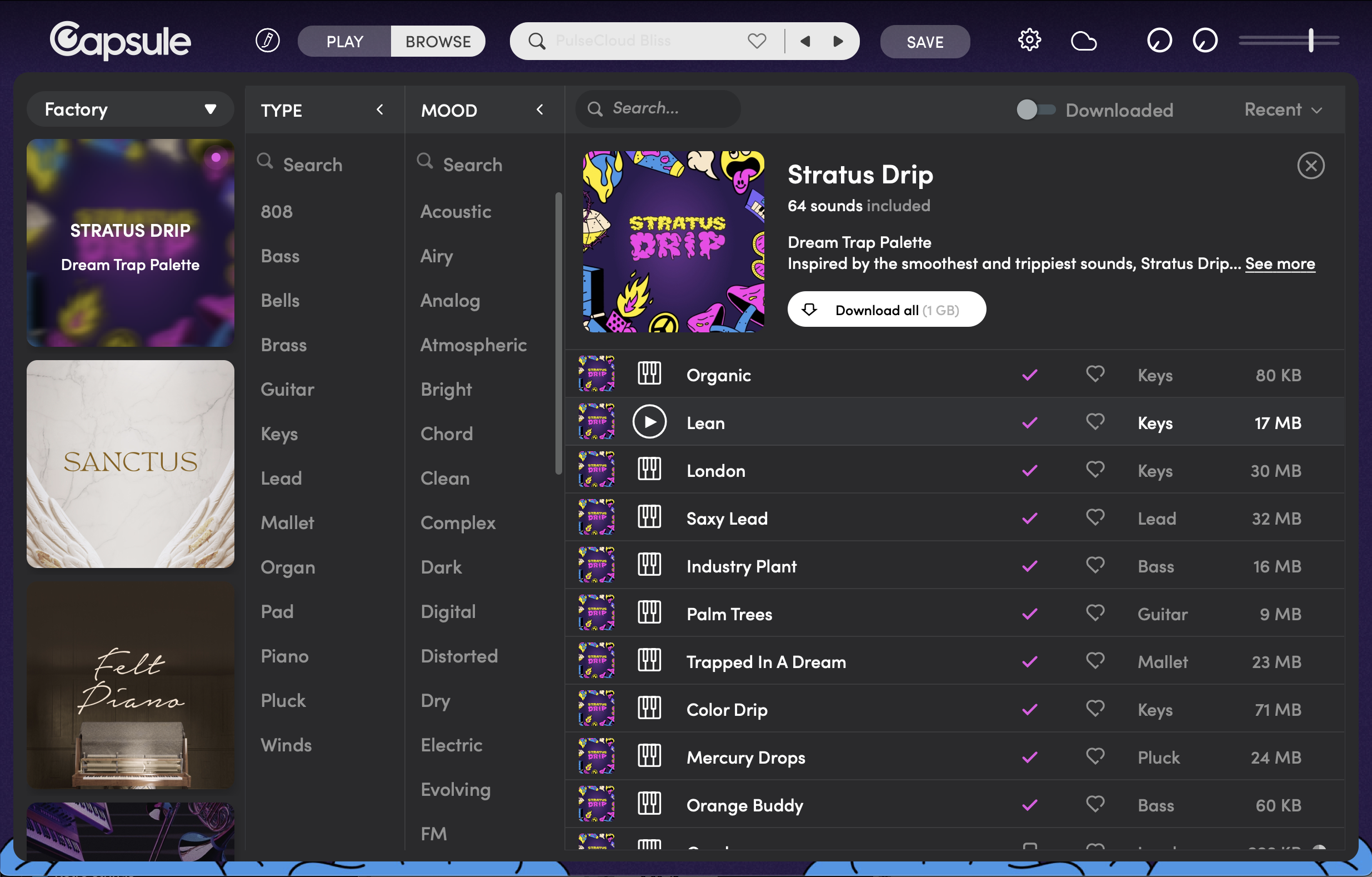Toggle the Downloaded filter switch
The image size is (1372, 877).
click(1035, 109)
